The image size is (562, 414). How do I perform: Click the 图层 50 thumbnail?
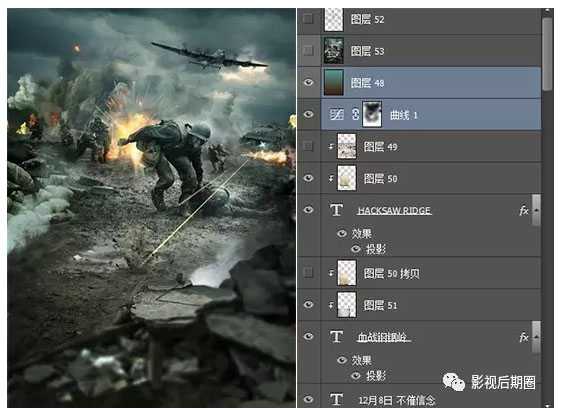pyautogui.click(x=347, y=178)
